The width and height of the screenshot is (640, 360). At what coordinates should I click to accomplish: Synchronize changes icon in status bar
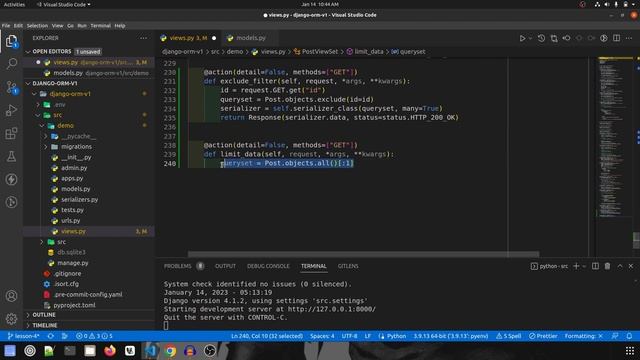[51, 336]
